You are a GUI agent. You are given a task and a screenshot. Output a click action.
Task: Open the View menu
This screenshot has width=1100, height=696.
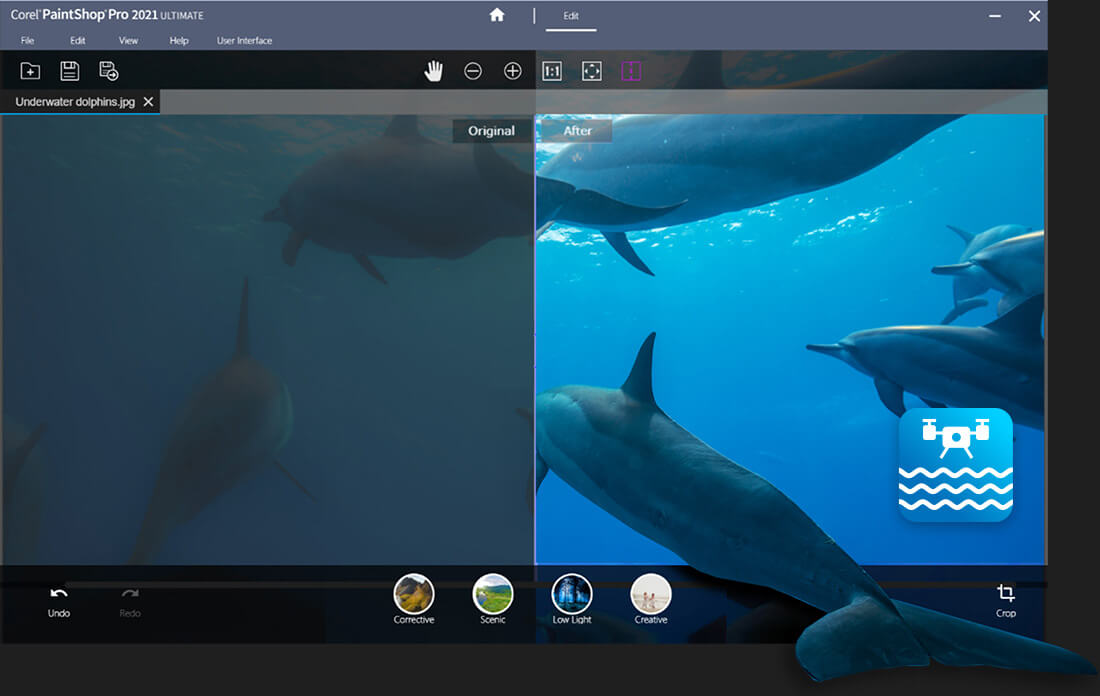click(128, 41)
